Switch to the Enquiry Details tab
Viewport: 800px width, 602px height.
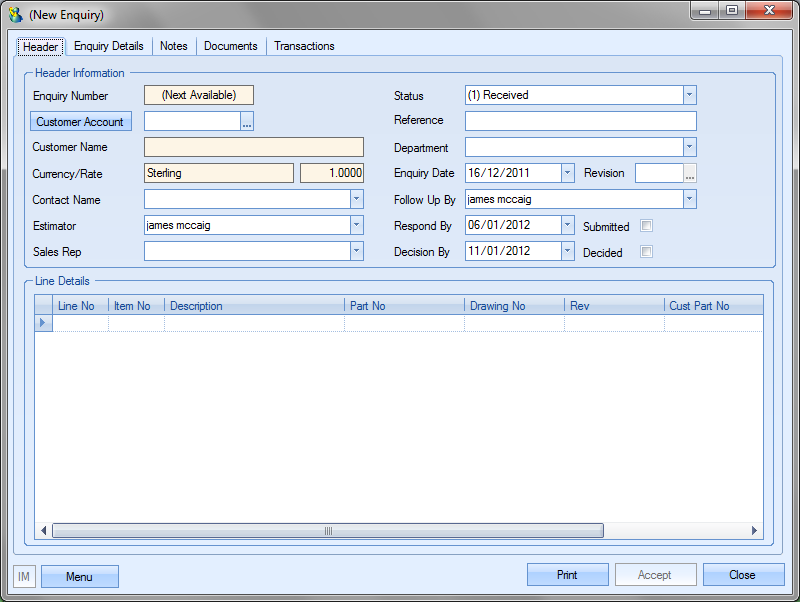click(108, 46)
